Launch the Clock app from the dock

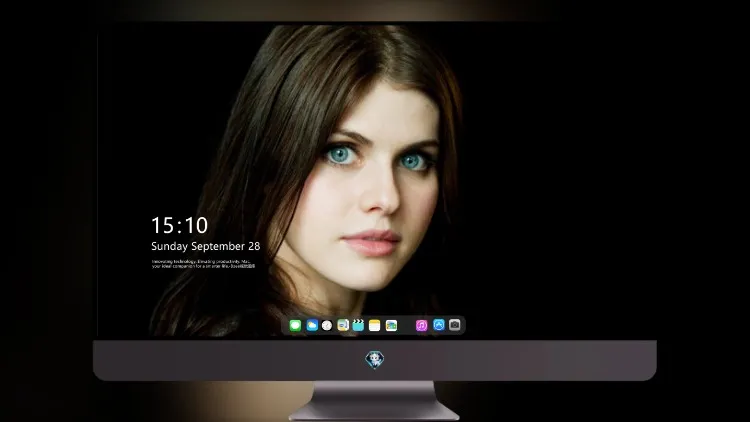click(327, 325)
